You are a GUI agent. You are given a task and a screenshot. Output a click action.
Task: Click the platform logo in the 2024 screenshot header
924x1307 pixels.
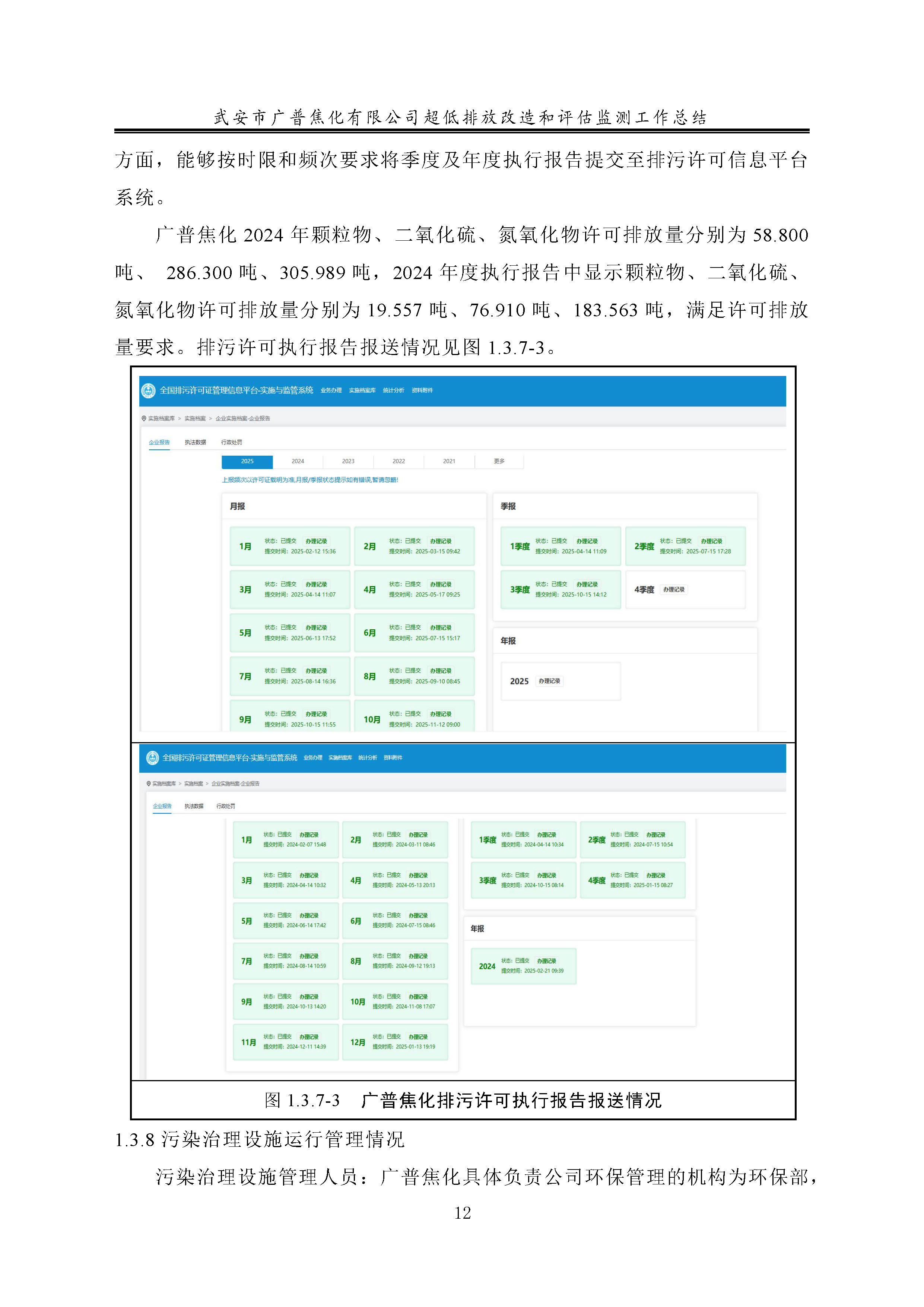click(152, 758)
